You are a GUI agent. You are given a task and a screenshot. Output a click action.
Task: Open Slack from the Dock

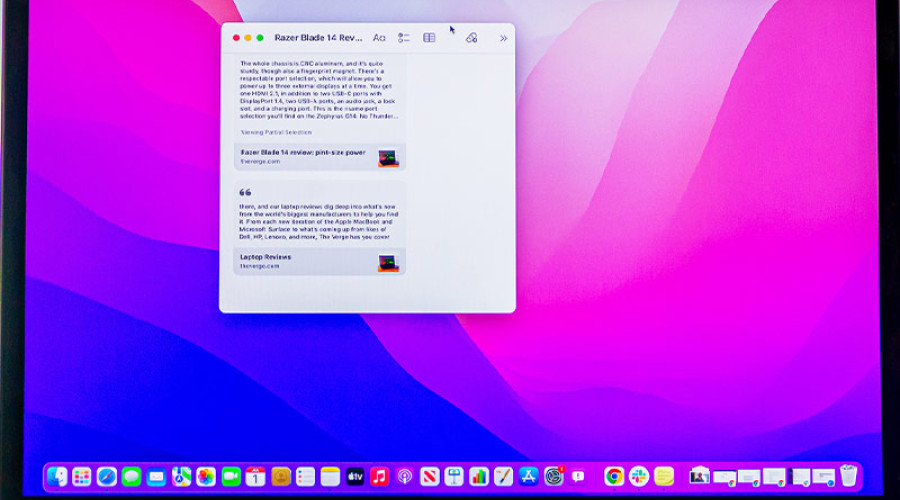pos(639,476)
